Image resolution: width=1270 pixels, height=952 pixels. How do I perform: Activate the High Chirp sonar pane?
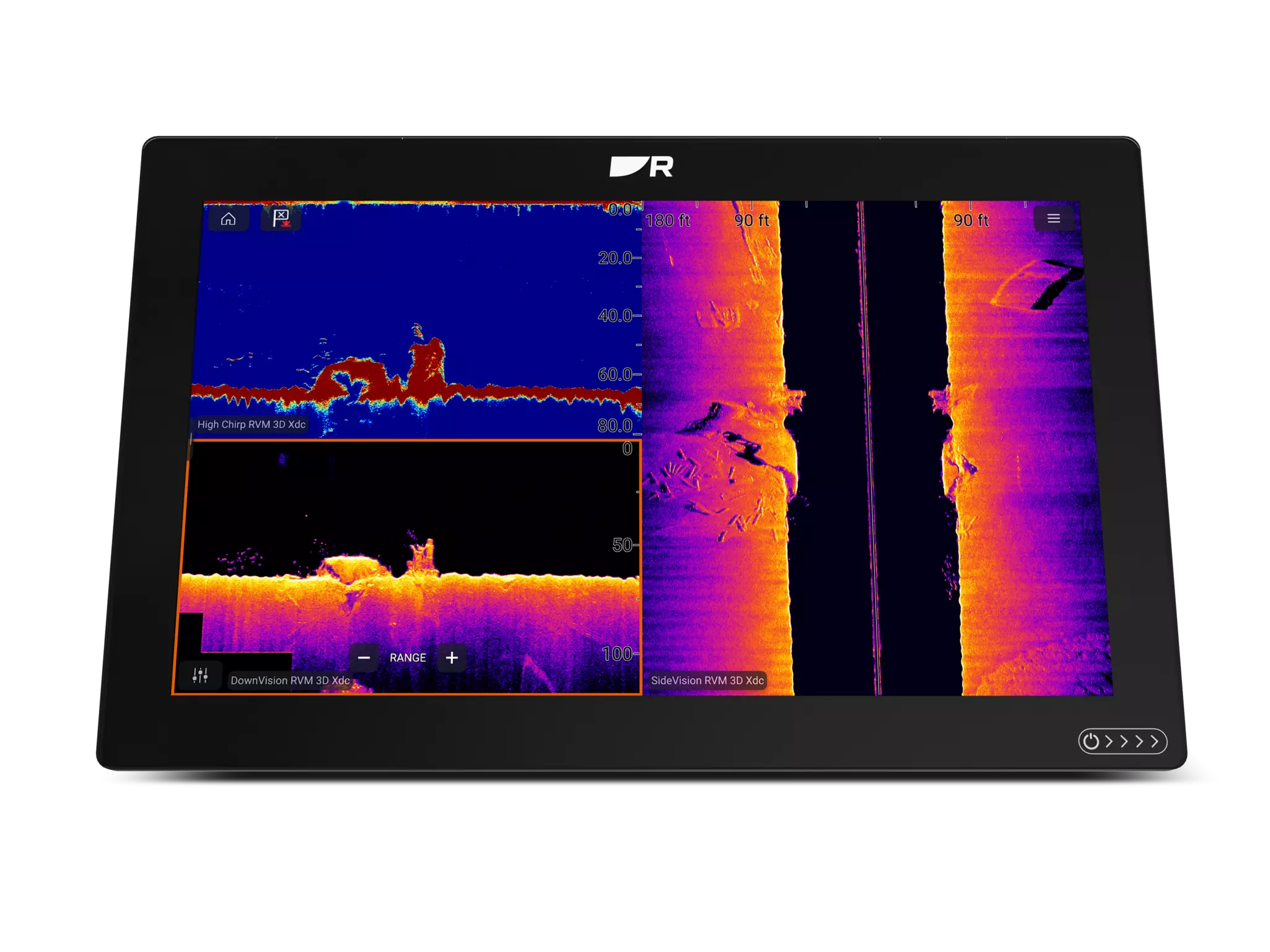(415, 319)
